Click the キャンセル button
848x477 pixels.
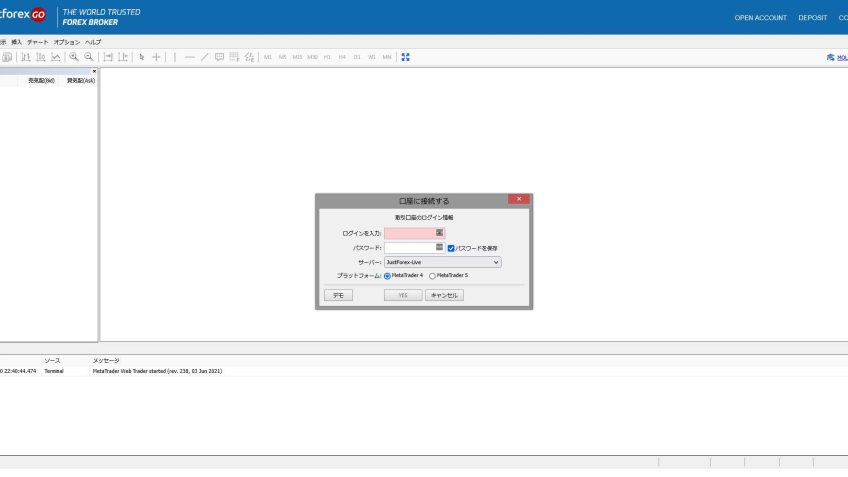pos(444,295)
